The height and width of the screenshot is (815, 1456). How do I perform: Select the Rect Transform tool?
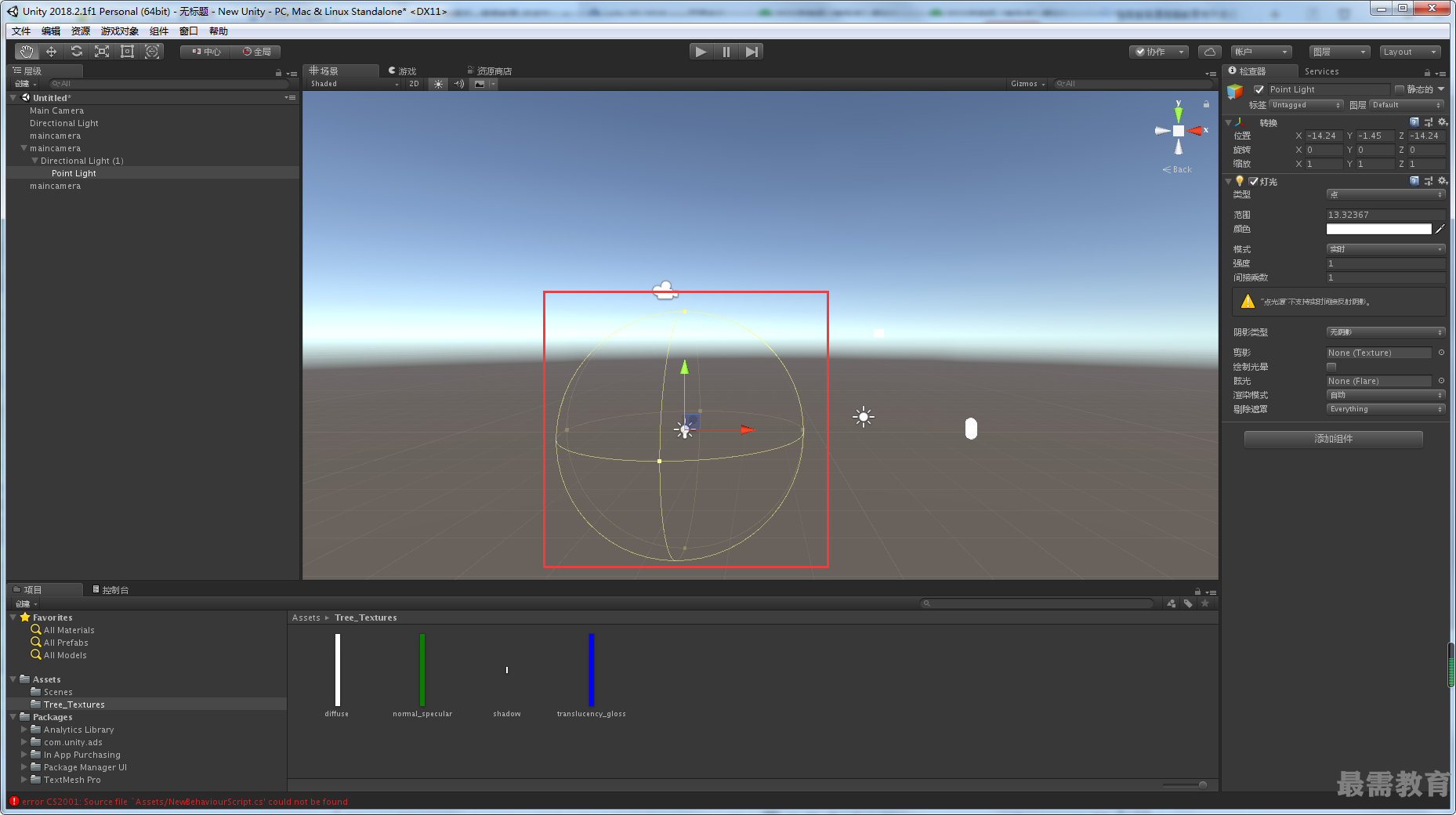pyautogui.click(x=127, y=52)
